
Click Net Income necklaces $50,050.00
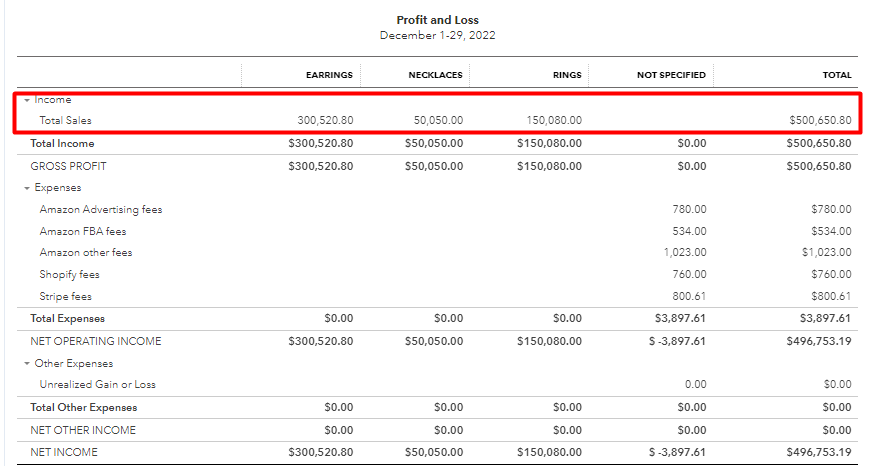pyautogui.click(x=434, y=452)
